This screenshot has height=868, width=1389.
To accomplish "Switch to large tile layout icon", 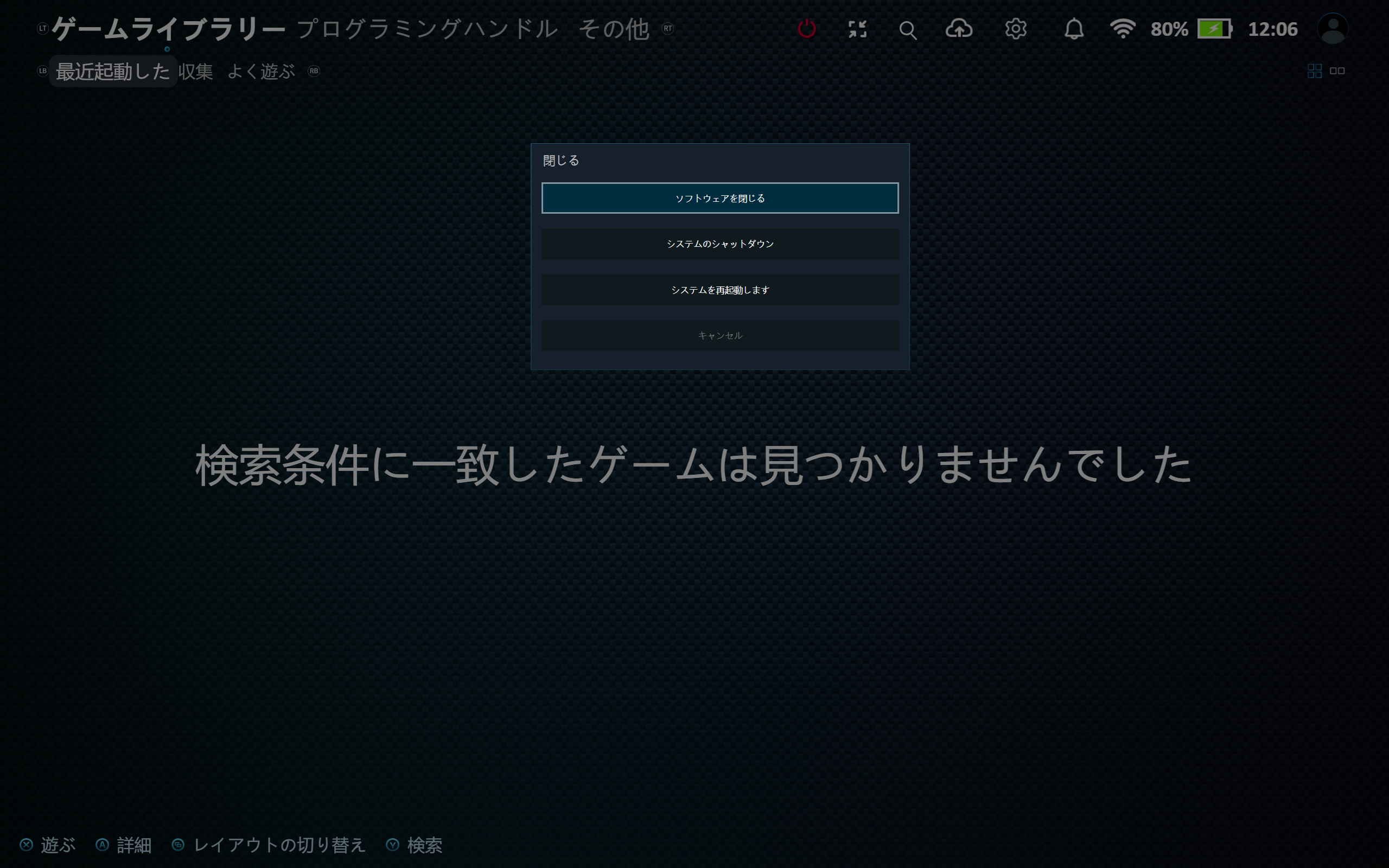I will tap(1337, 71).
